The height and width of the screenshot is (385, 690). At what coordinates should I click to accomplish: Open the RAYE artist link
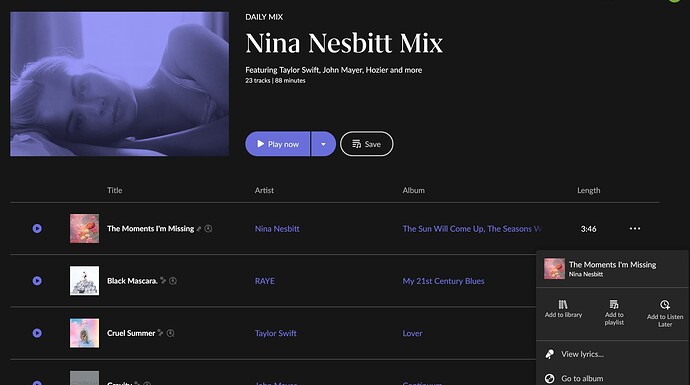pos(264,281)
